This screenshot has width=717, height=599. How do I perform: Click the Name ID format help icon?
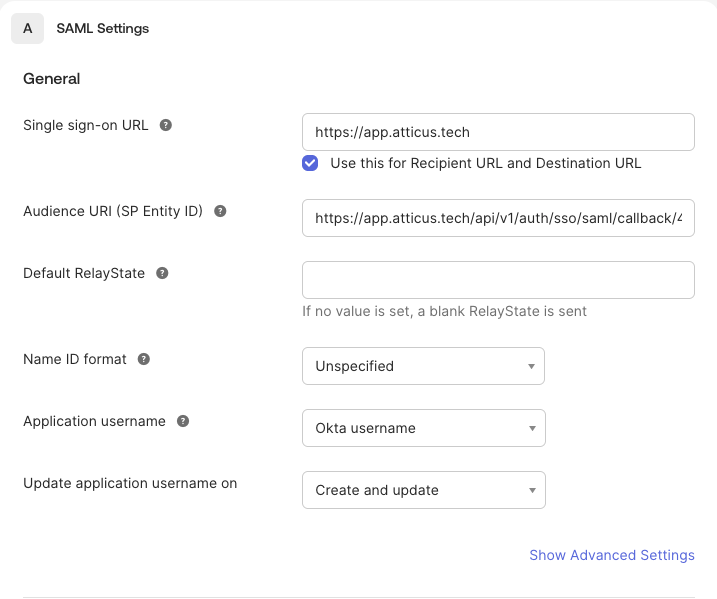tap(144, 359)
